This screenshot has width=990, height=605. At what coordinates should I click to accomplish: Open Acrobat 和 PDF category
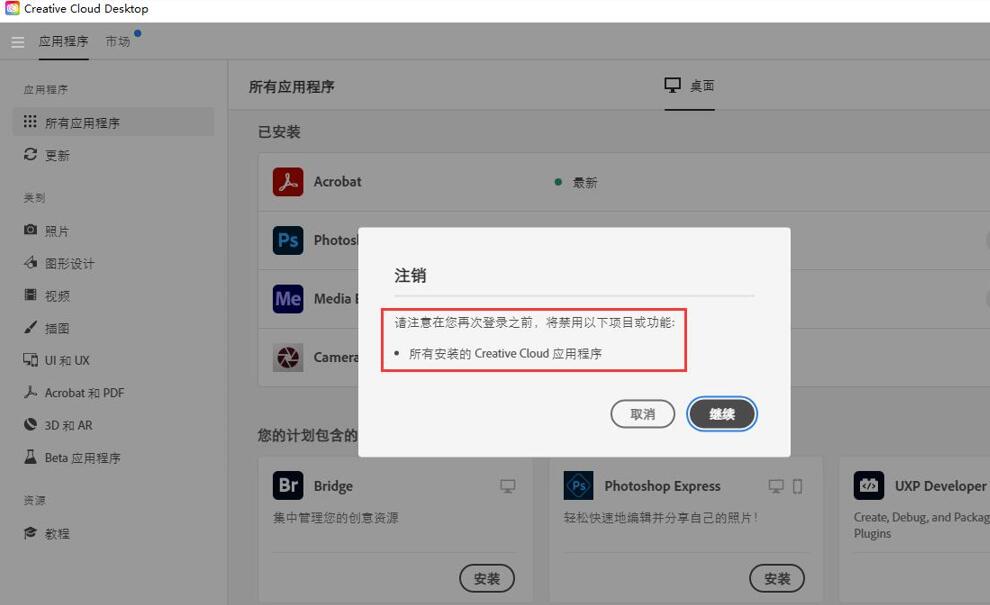pyautogui.click(x=85, y=393)
